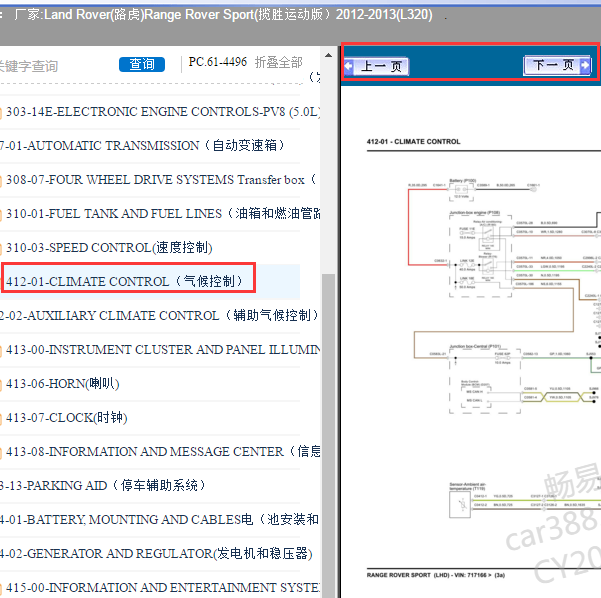Click the folder icon beside 413-07 Clock

tap(0, 419)
